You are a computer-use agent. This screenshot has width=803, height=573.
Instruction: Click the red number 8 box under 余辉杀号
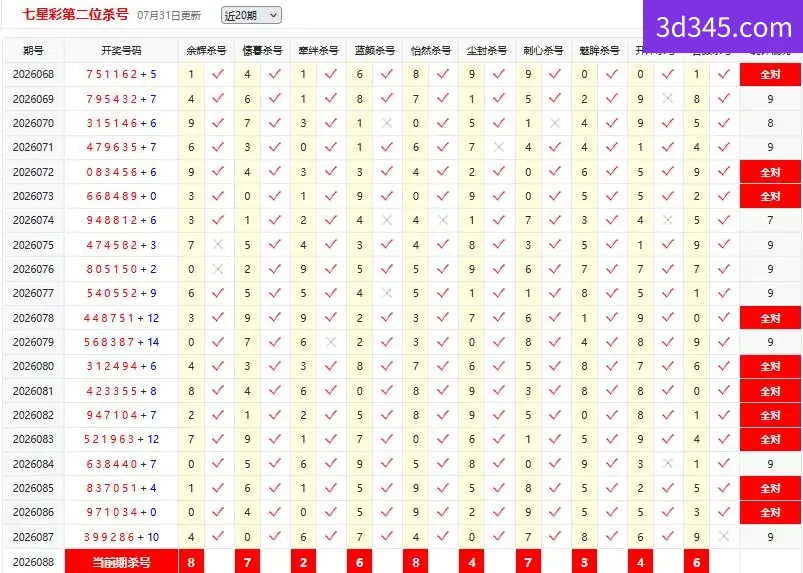pyautogui.click(x=191, y=562)
